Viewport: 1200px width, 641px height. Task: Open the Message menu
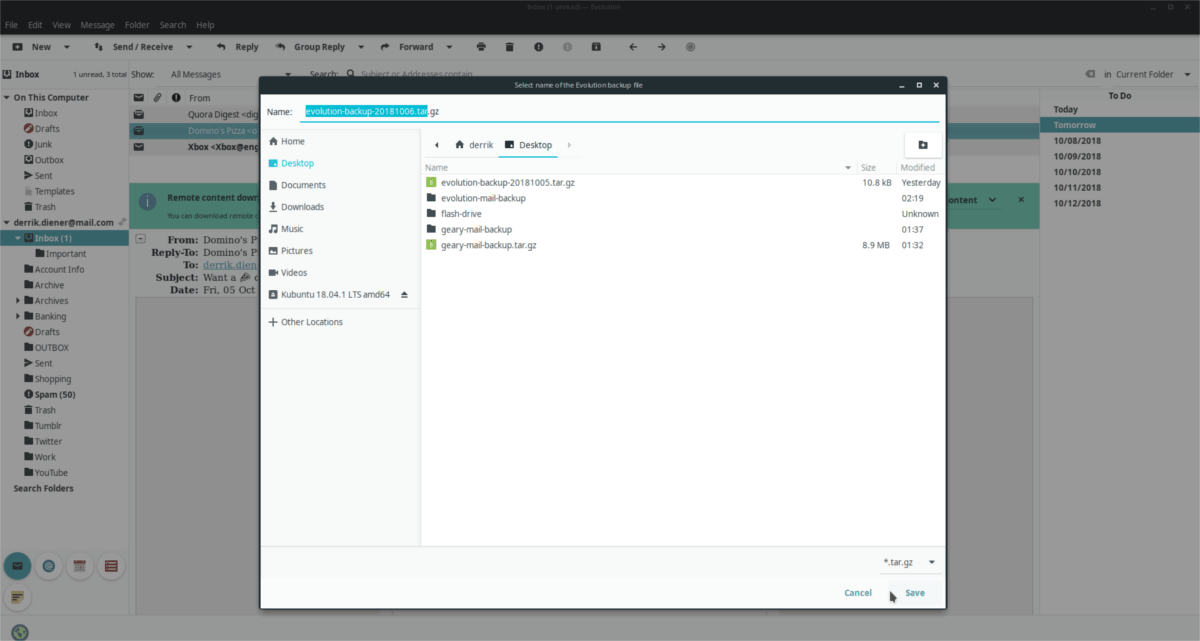pos(97,24)
